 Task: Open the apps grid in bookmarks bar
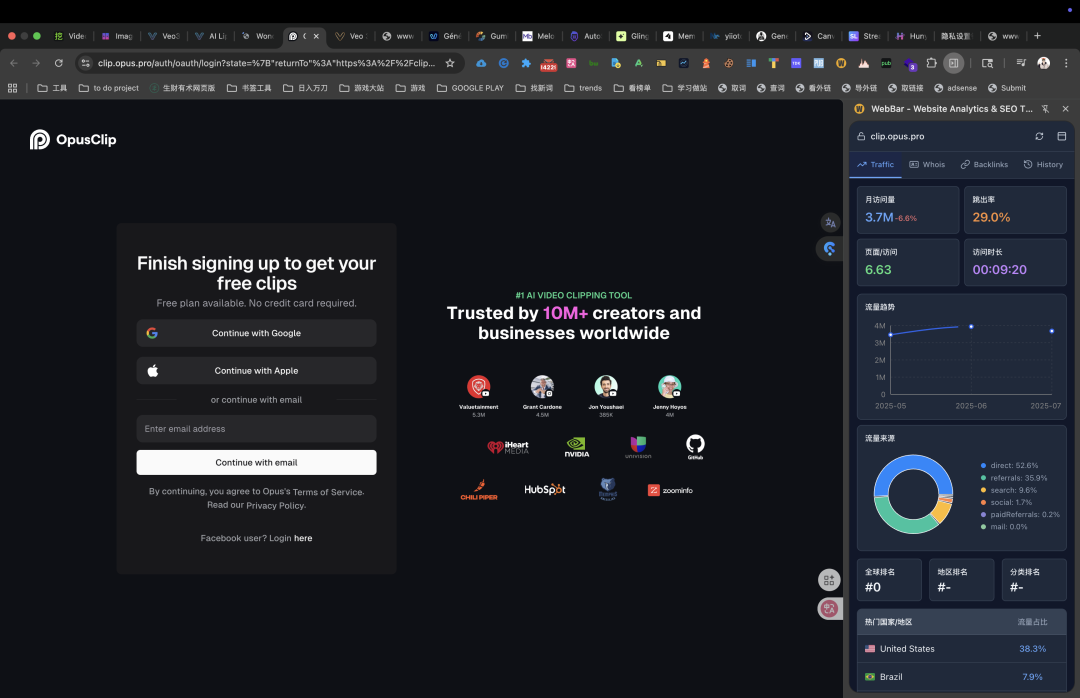click(x=12, y=88)
